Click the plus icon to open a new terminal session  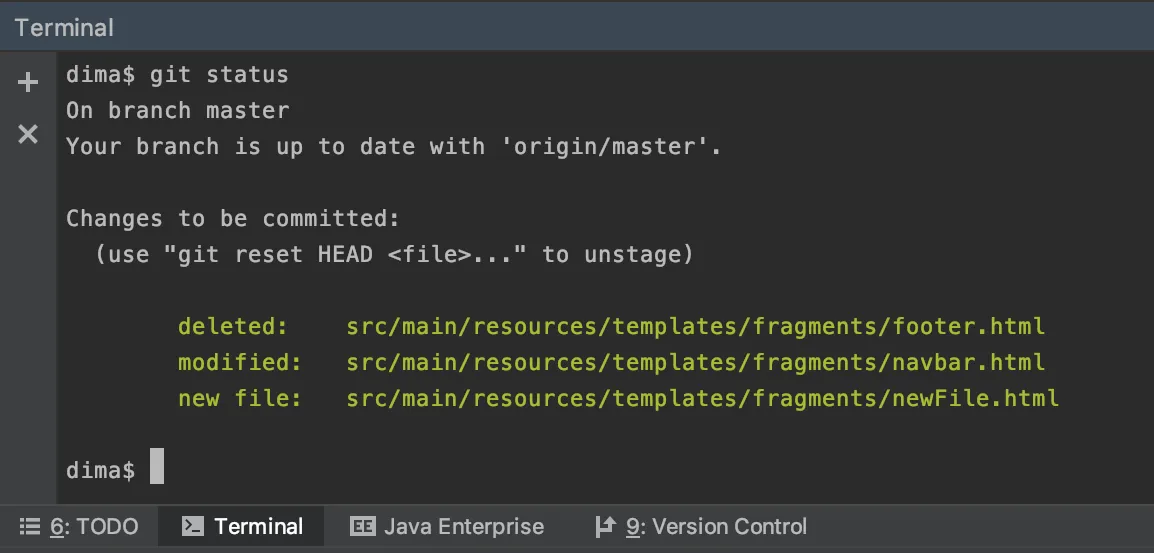[28, 82]
